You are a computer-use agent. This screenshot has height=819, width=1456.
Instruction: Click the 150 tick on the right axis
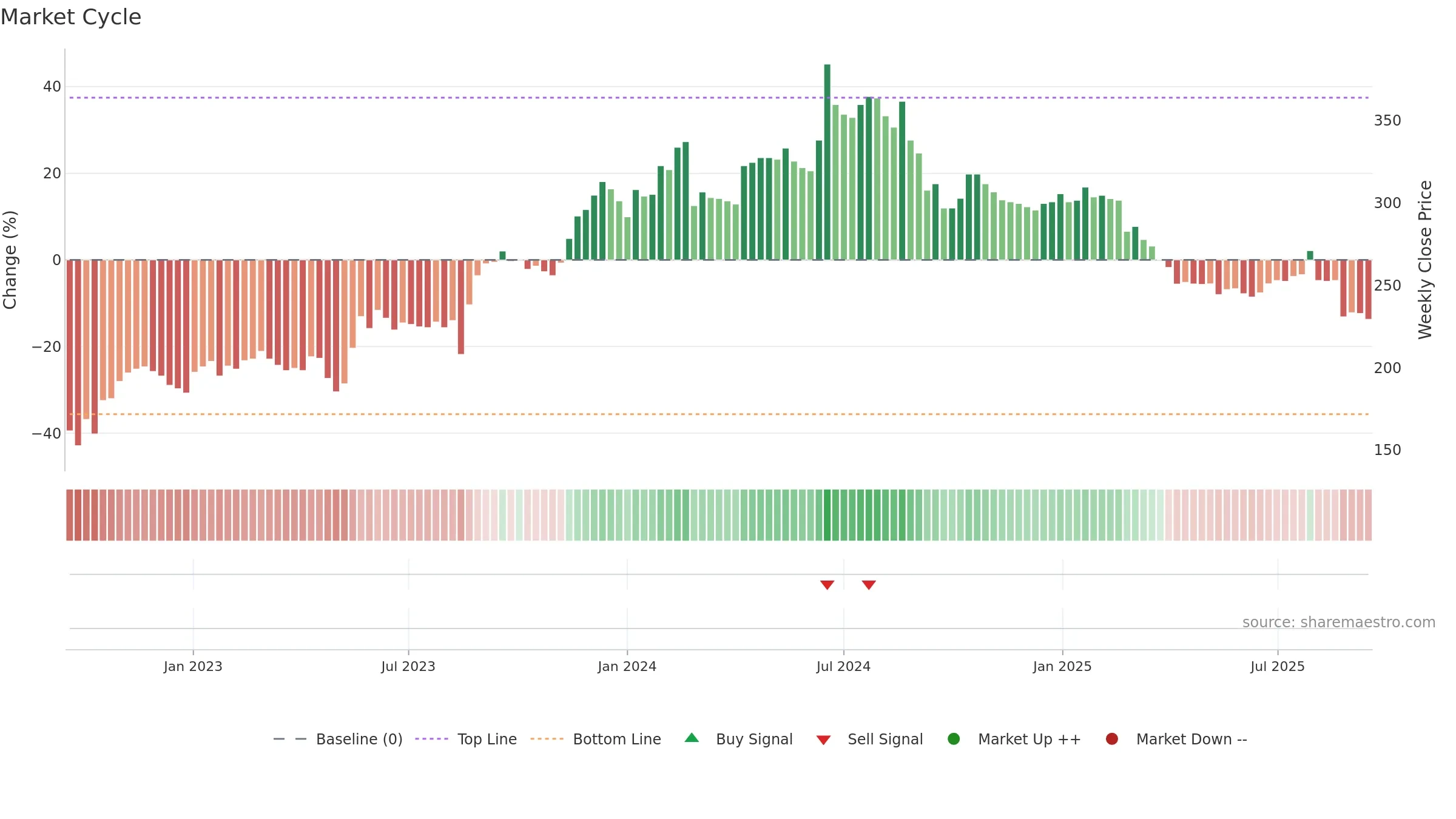tap(1387, 450)
